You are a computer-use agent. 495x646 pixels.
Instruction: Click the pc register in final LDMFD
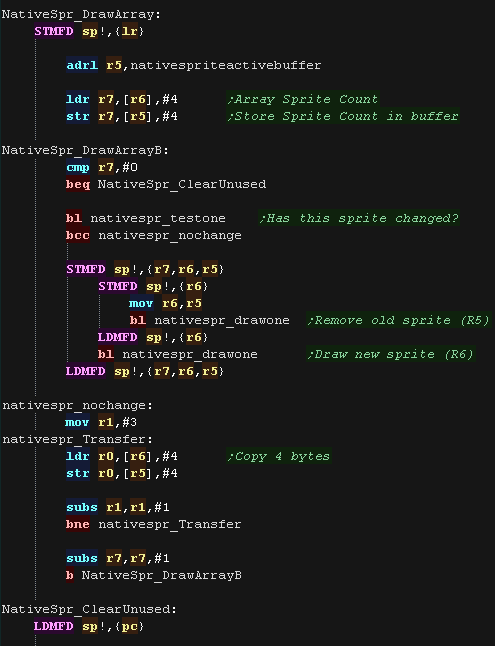tap(129, 626)
